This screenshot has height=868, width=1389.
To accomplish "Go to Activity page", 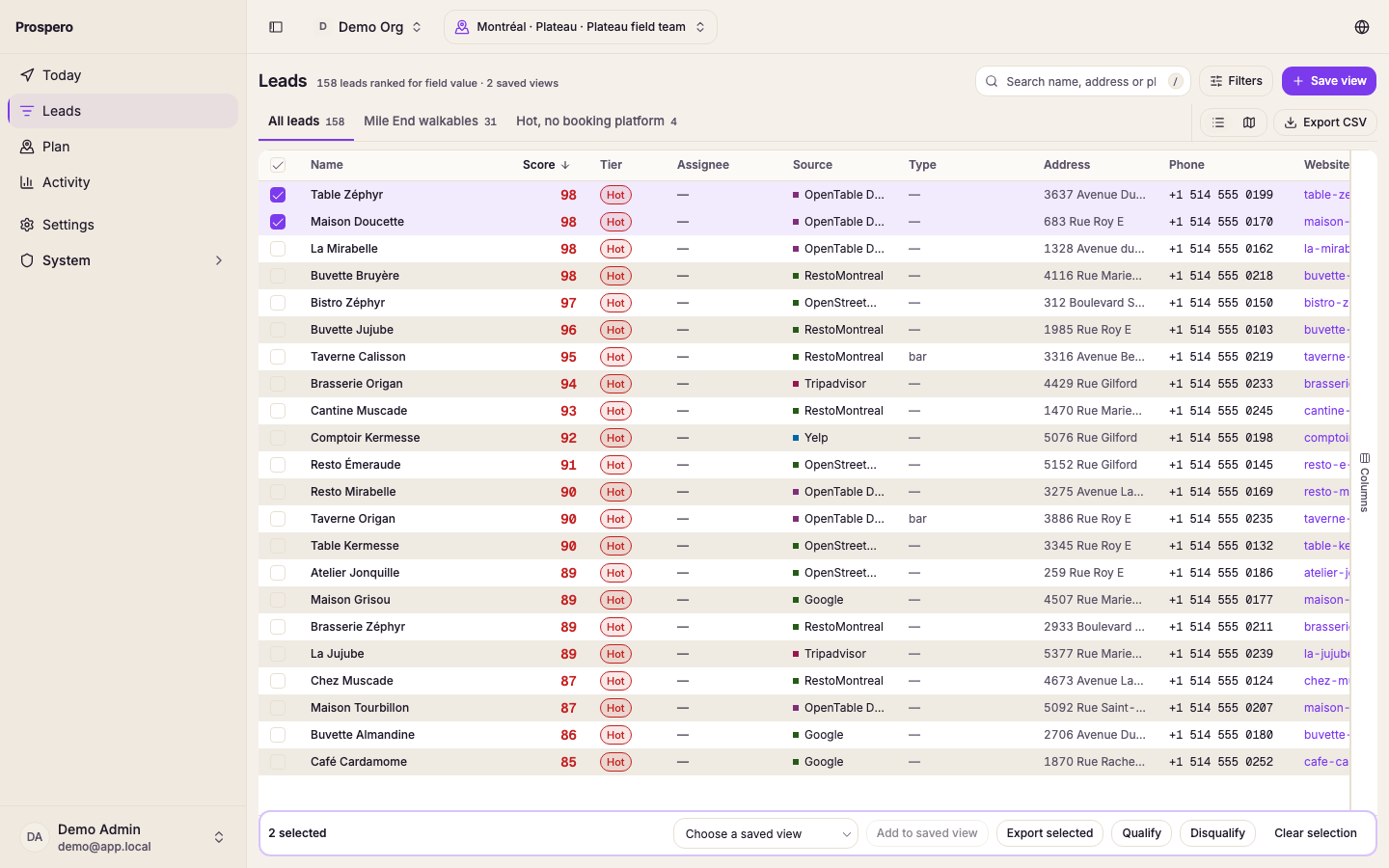I will pos(123,182).
